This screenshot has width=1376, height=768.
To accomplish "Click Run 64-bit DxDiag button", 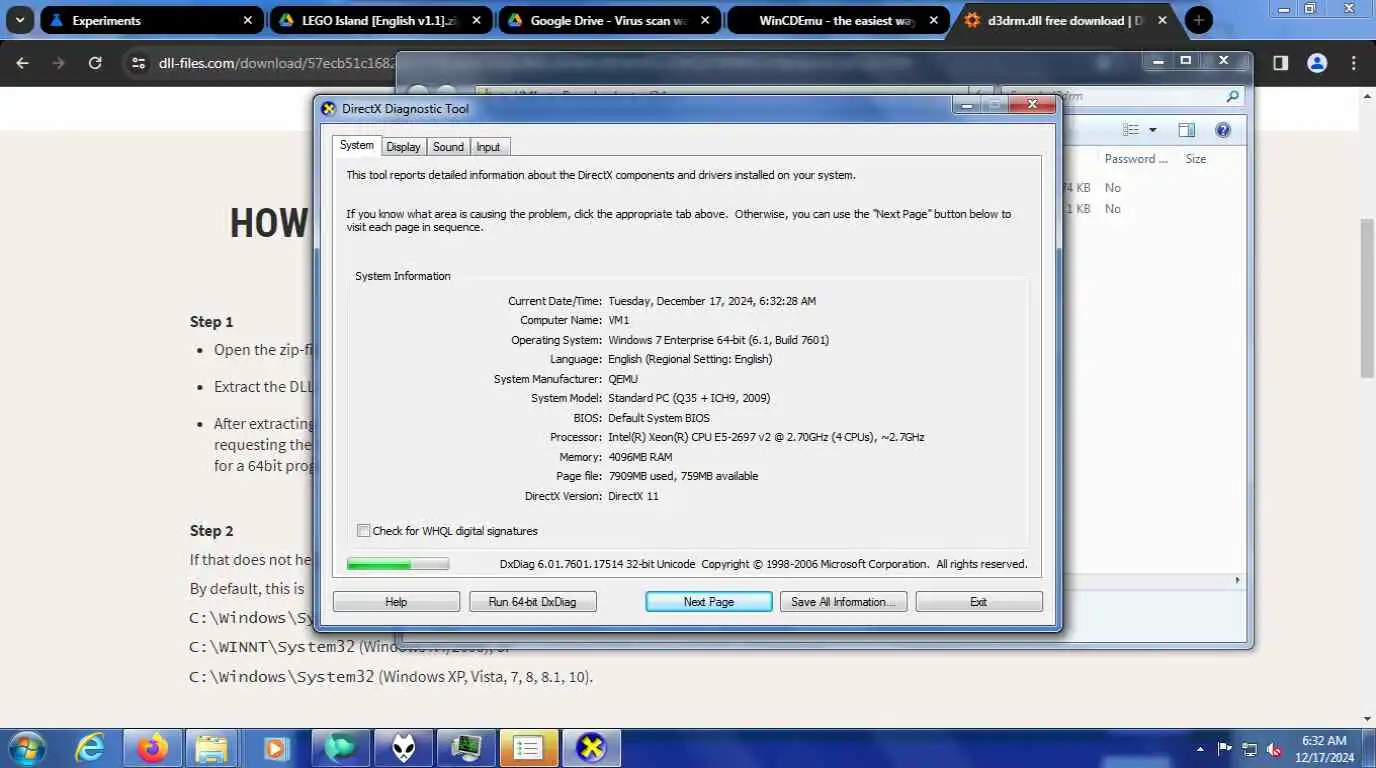I will tap(532, 602).
